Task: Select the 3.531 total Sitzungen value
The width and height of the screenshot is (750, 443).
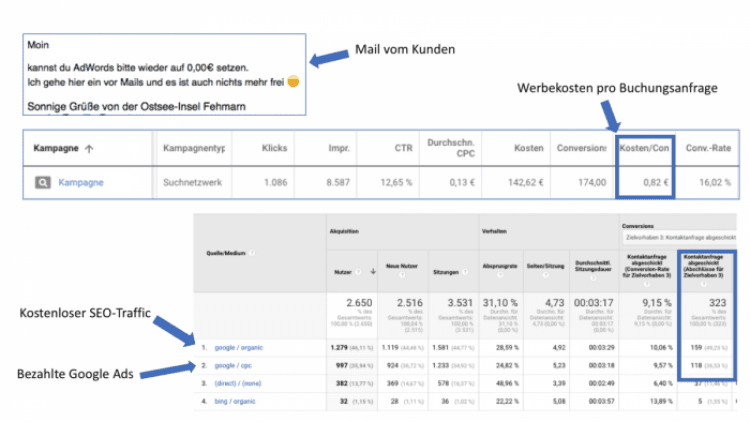Action: pyautogui.click(x=460, y=303)
